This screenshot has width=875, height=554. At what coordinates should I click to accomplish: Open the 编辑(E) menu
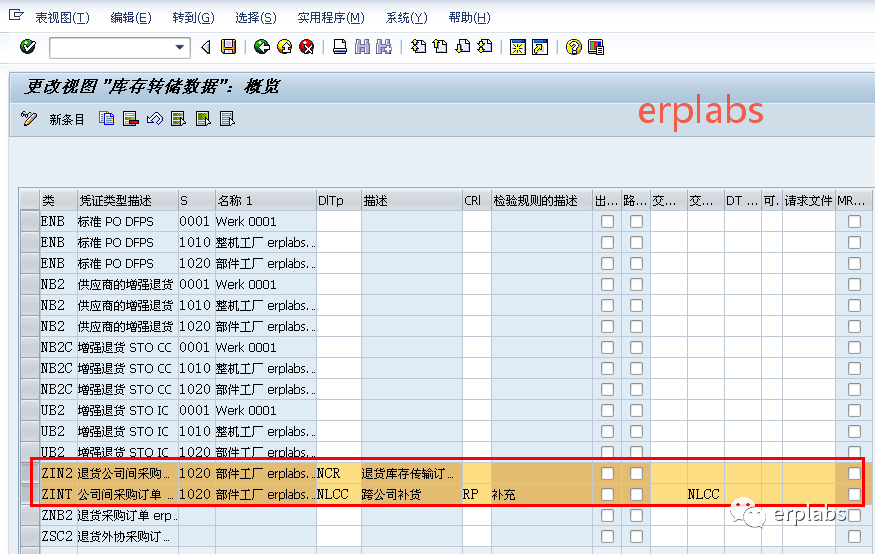[x=131, y=18]
